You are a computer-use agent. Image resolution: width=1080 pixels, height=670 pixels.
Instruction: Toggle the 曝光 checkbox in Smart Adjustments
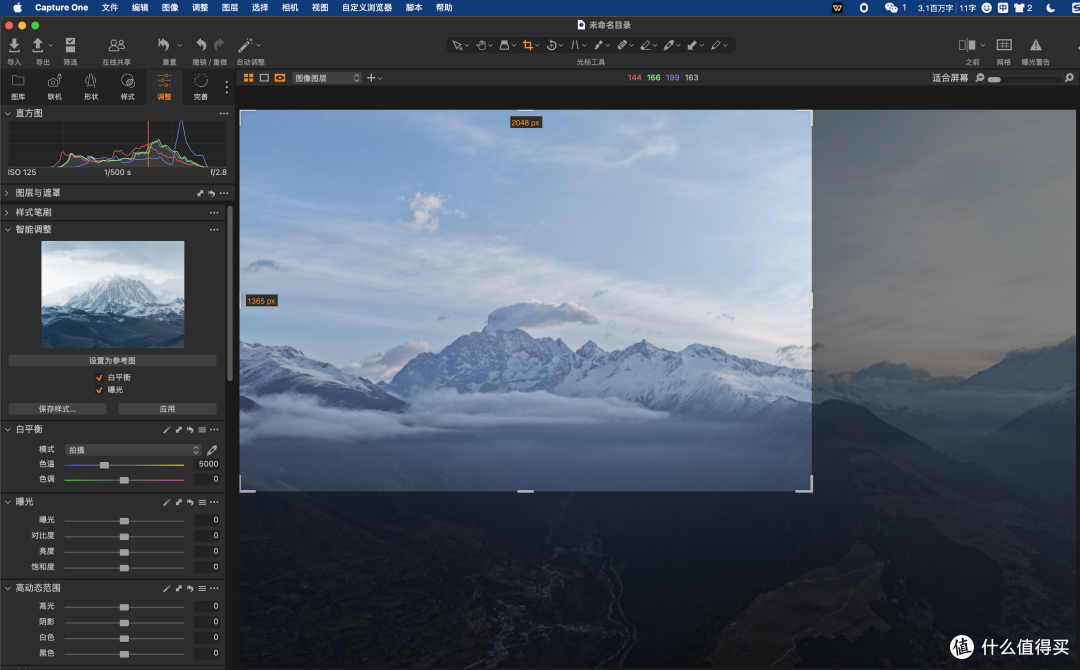[99, 390]
